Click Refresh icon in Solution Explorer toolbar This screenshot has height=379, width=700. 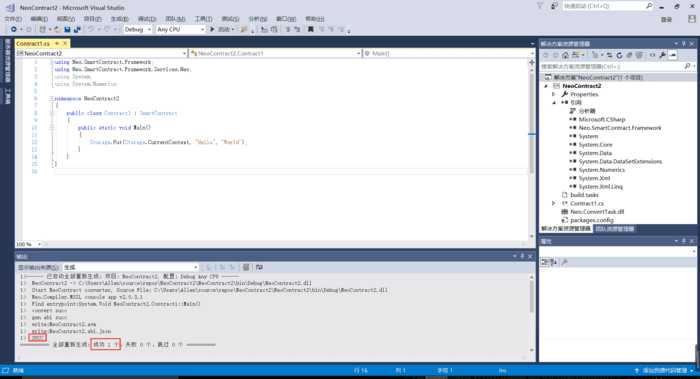(x=619, y=55)
